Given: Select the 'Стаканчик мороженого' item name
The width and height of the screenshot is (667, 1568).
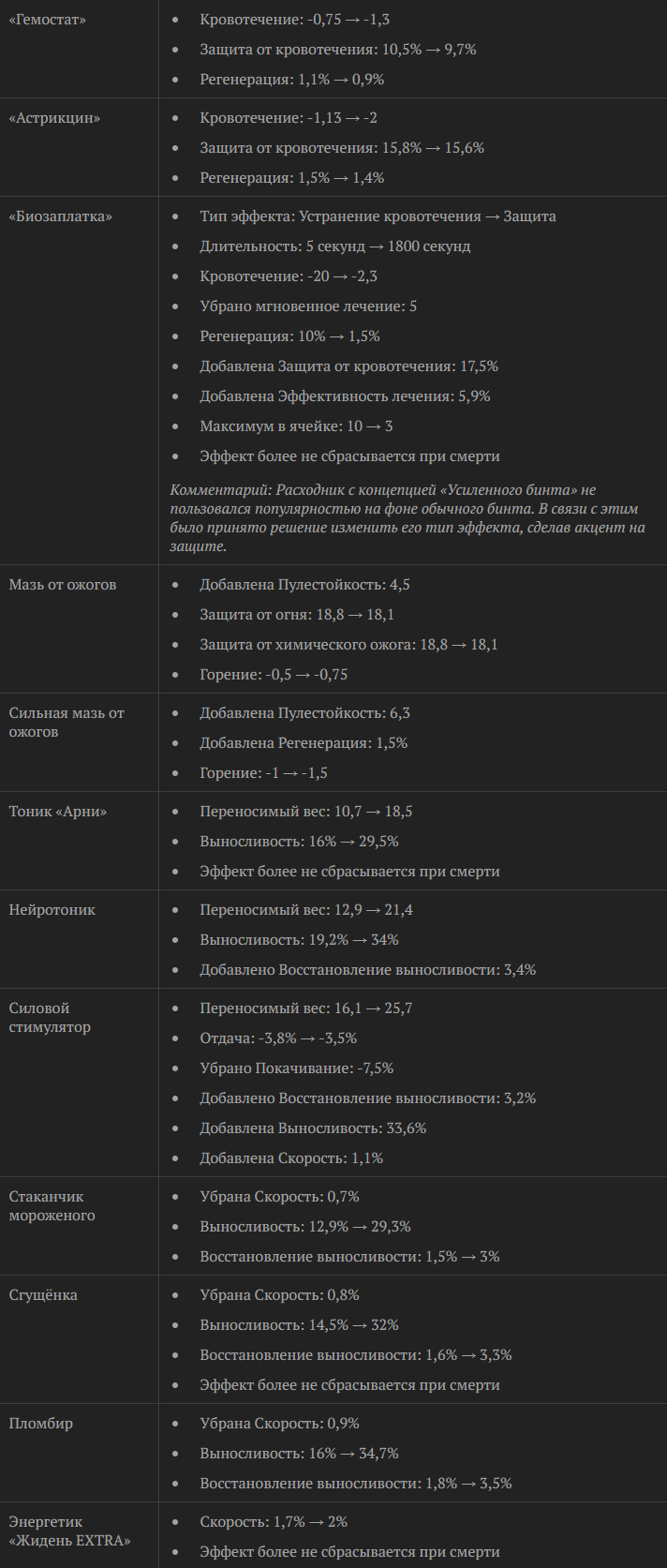Looking at the screenshot, I should [x=52, y=1206].
